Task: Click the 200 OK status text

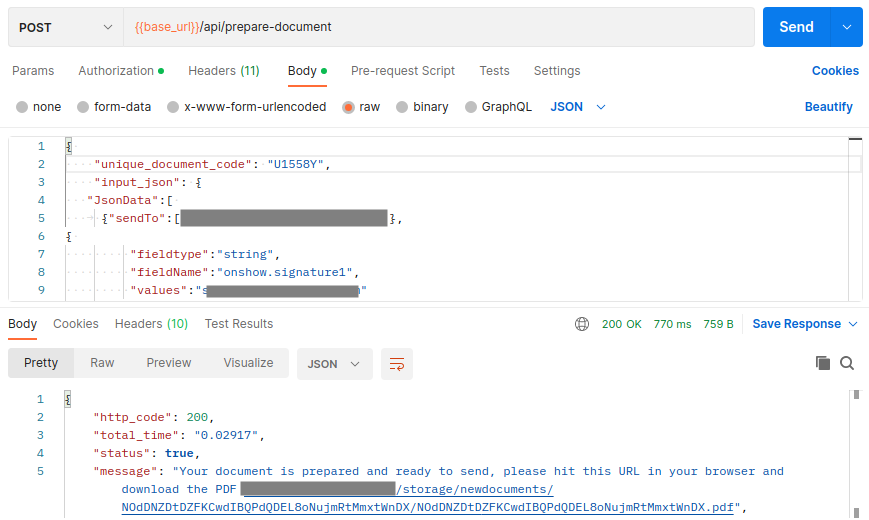Action: (x=622, y=324)
